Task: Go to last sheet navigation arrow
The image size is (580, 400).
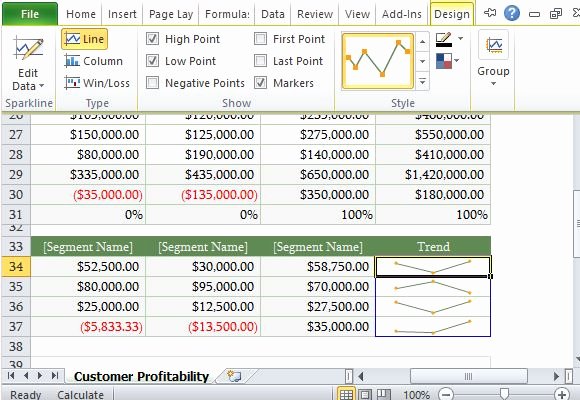Action: (55, 376)
